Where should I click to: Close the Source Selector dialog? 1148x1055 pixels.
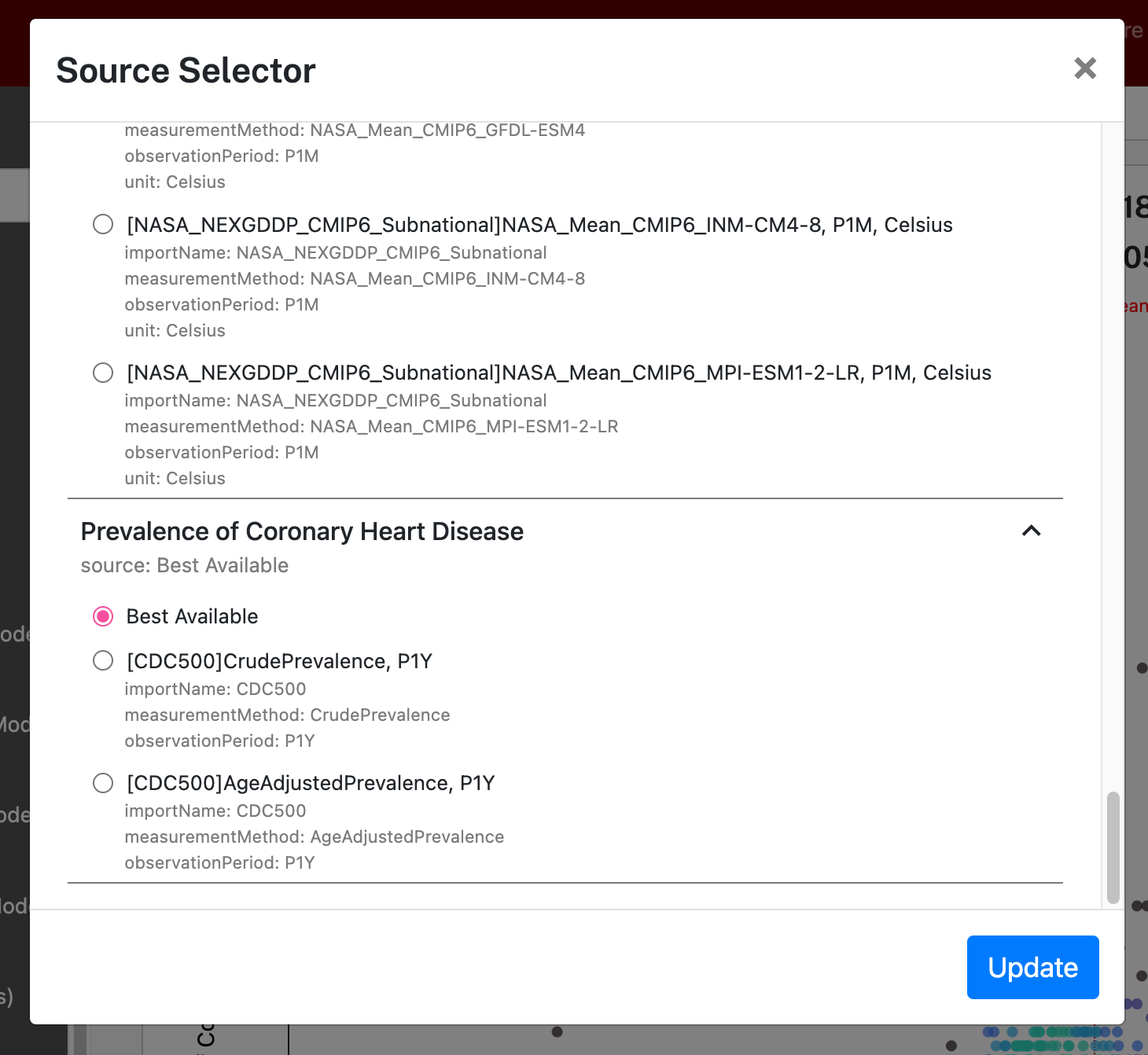coord(1085,68)
